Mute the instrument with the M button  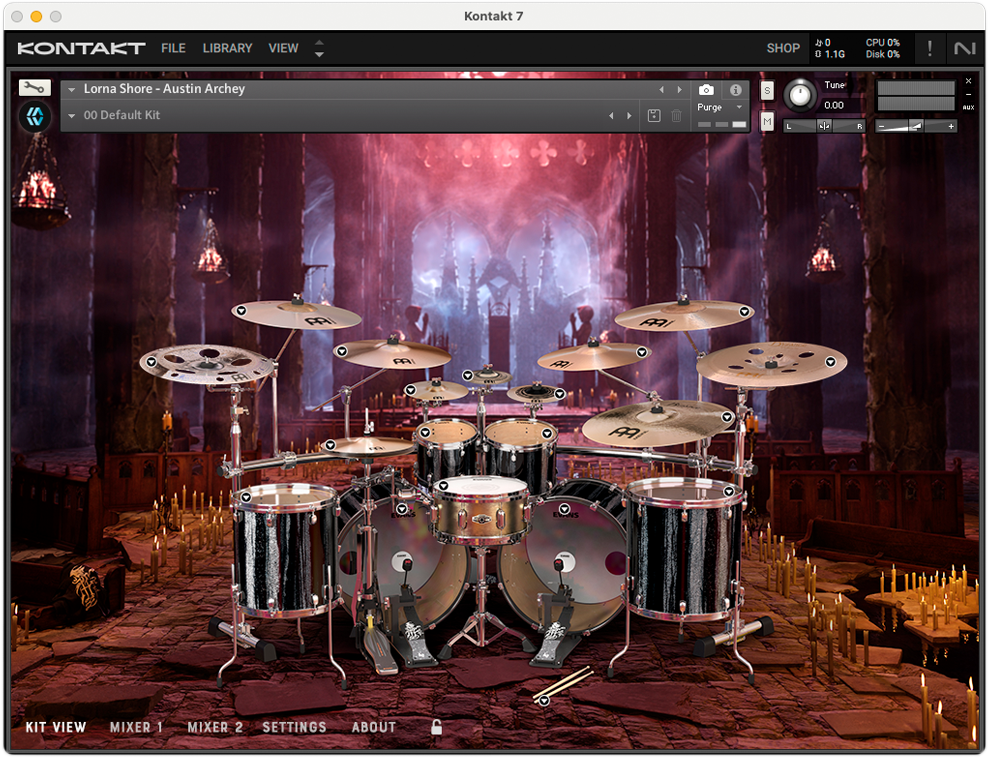tap(766, 121)
